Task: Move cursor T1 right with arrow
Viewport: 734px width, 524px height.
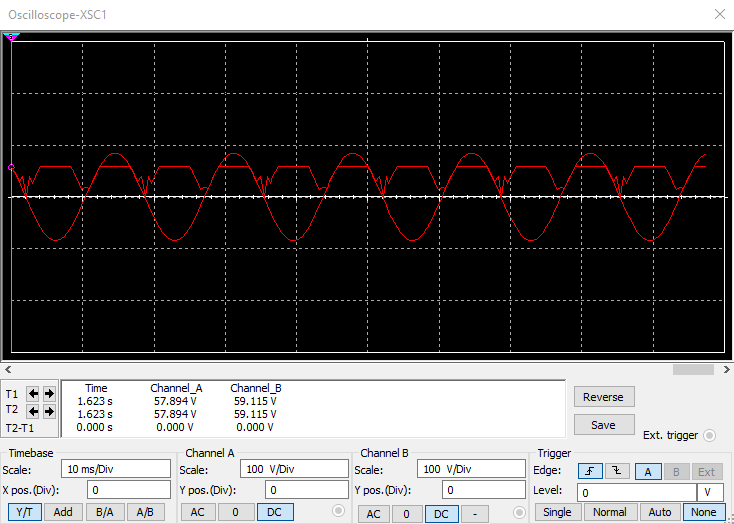Action: coord(49,394)
